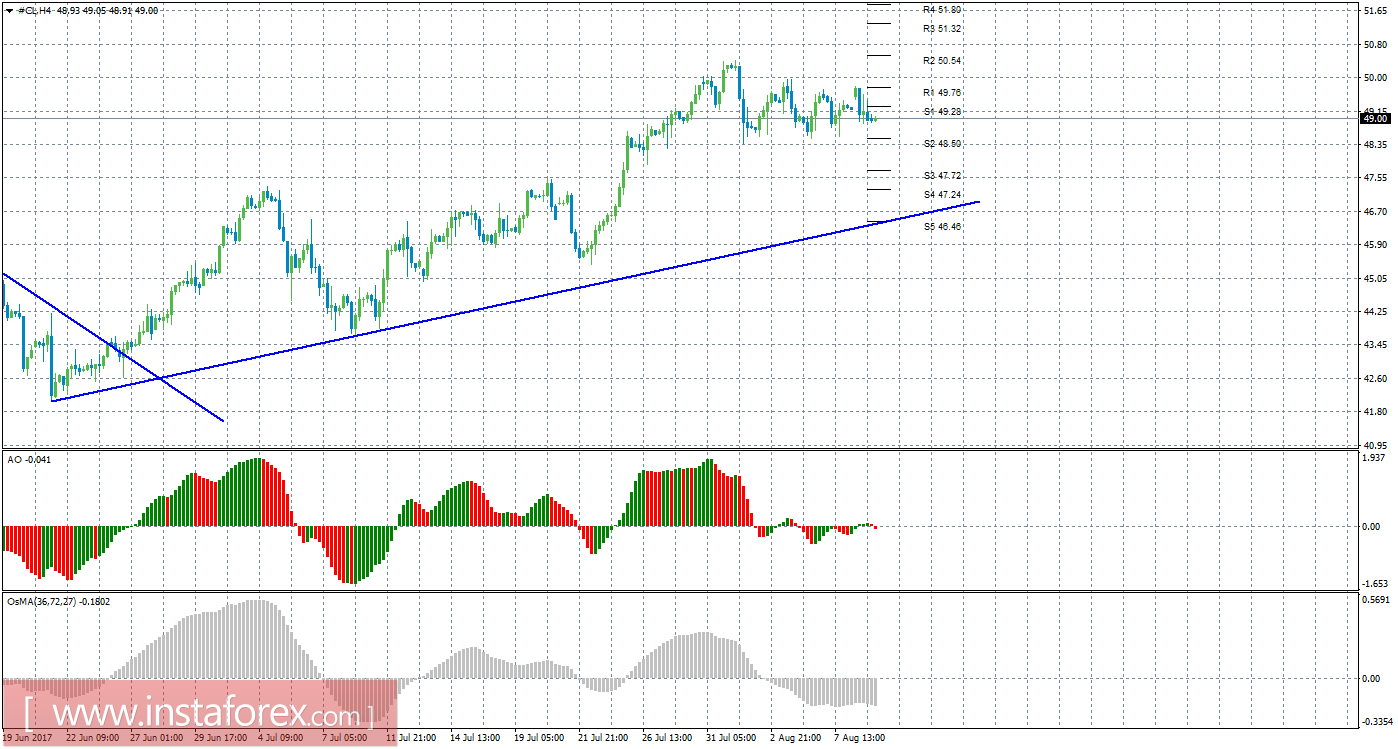1398x749 pixels.
Task: Click the 49.00 current price tag
Action: point(1375,118)
